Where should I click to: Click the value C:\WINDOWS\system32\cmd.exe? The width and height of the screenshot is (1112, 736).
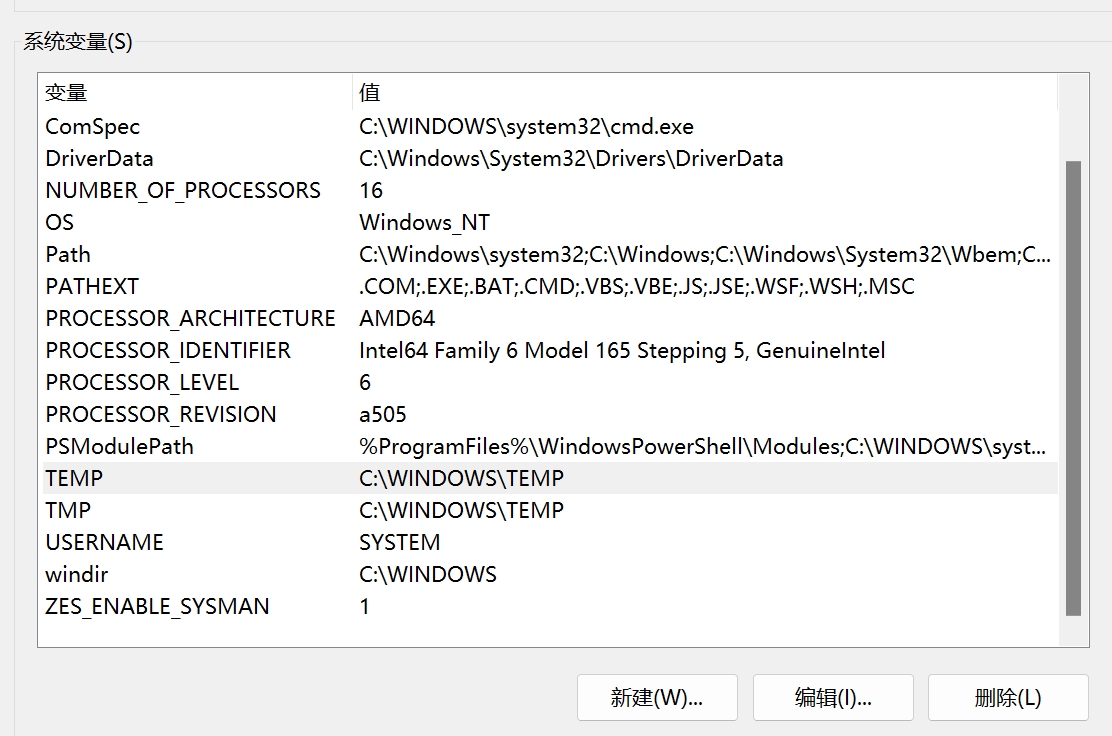pyautogui.click(x=526, y=126)
